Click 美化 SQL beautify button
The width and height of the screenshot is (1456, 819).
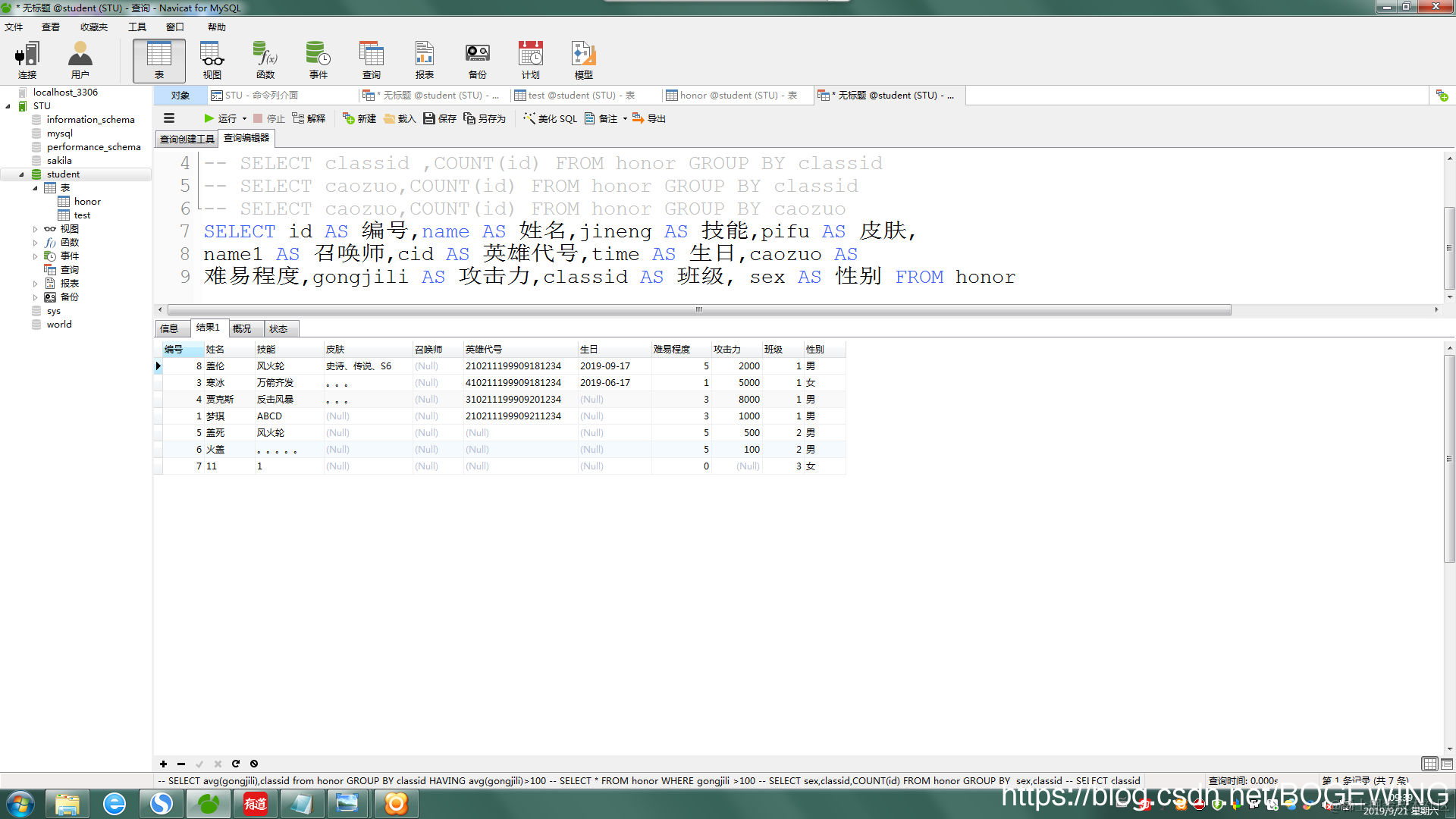(x=551, y=118)
